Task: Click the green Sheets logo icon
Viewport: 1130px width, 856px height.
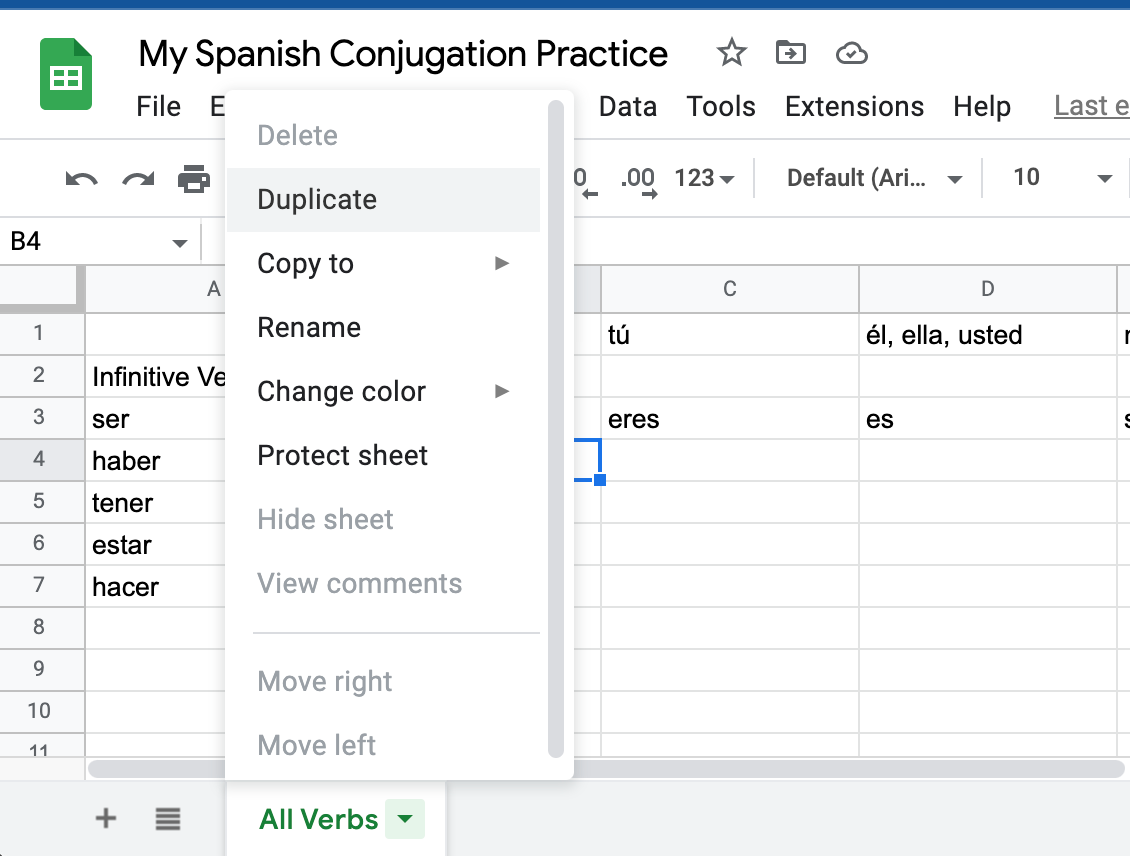Action: (64, 73)
